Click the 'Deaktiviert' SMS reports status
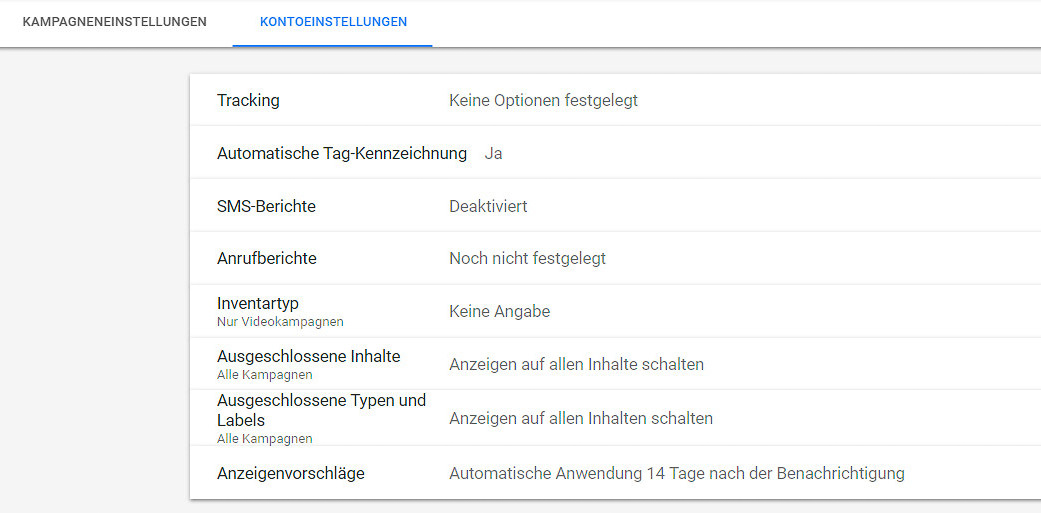Image resolution: width=1041 pixels, height=513 pixels. click(488, 206)
